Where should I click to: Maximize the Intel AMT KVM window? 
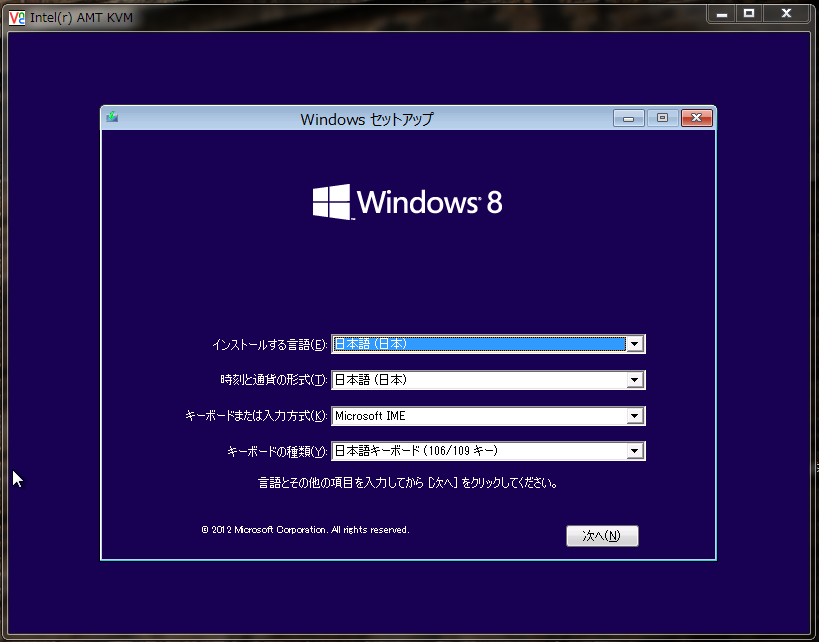(749, 14)
